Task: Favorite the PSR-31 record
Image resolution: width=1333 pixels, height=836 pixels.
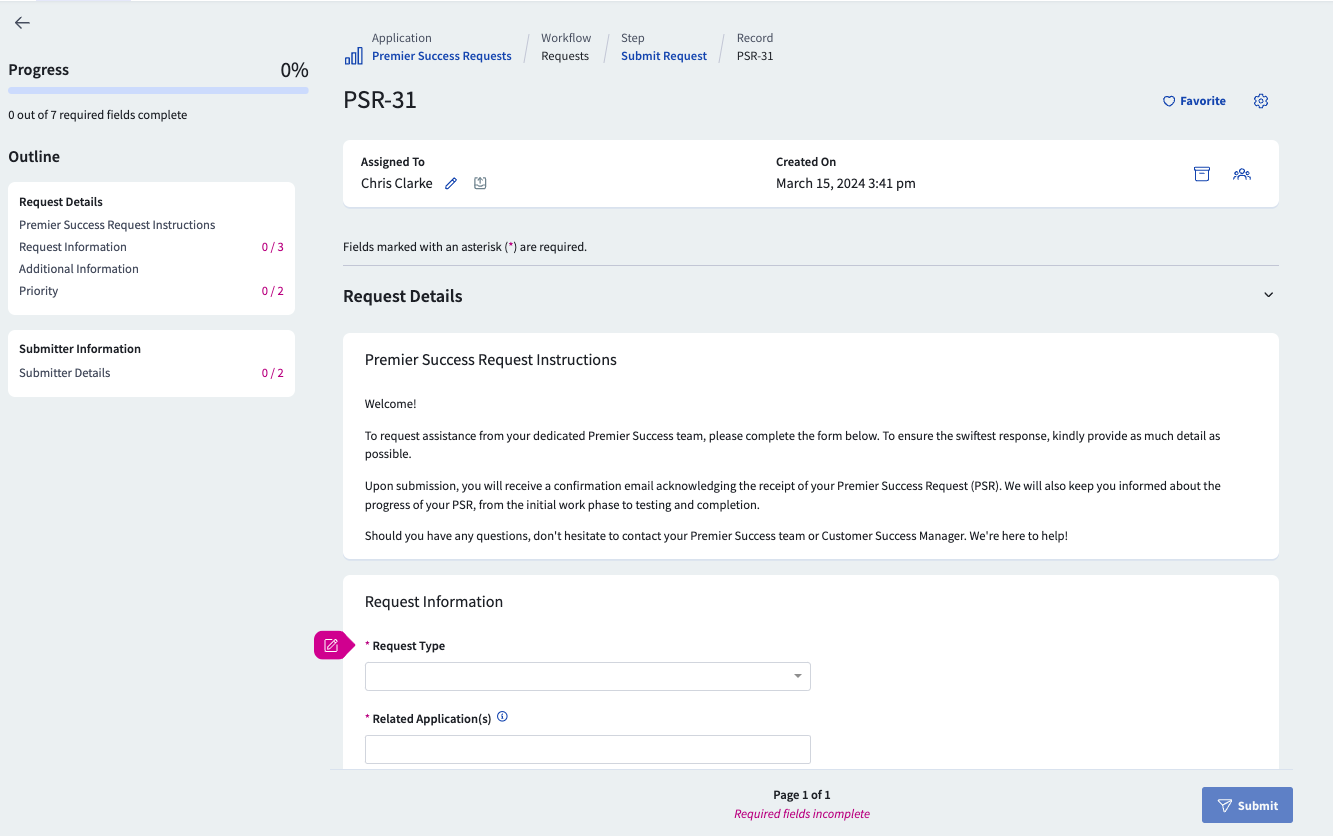Action: click(x=1193, y=100)
